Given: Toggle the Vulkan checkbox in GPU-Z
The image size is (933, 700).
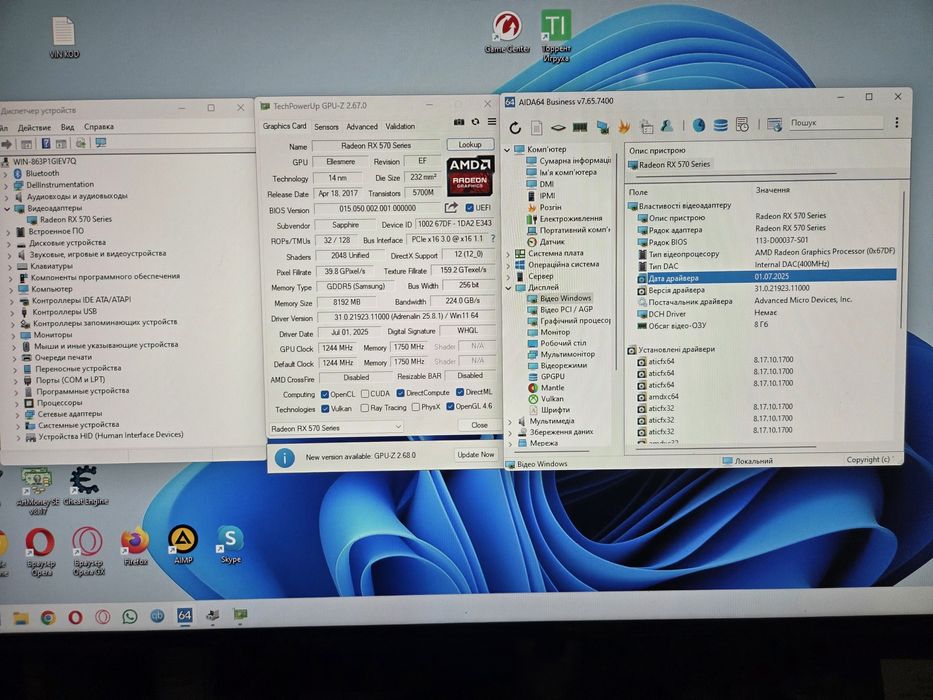Looking at the screenshot, I should [325, 409].
